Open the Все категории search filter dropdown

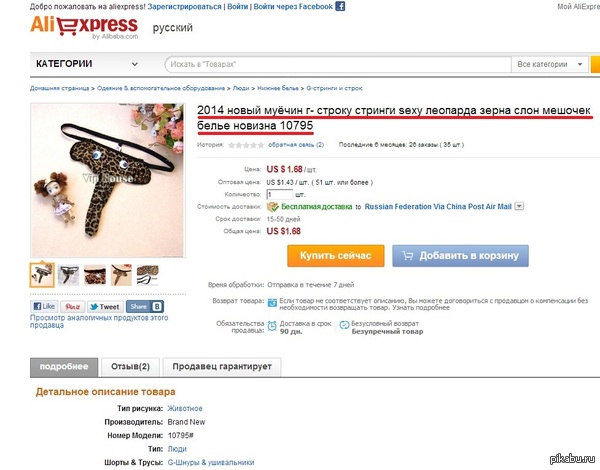550,64
